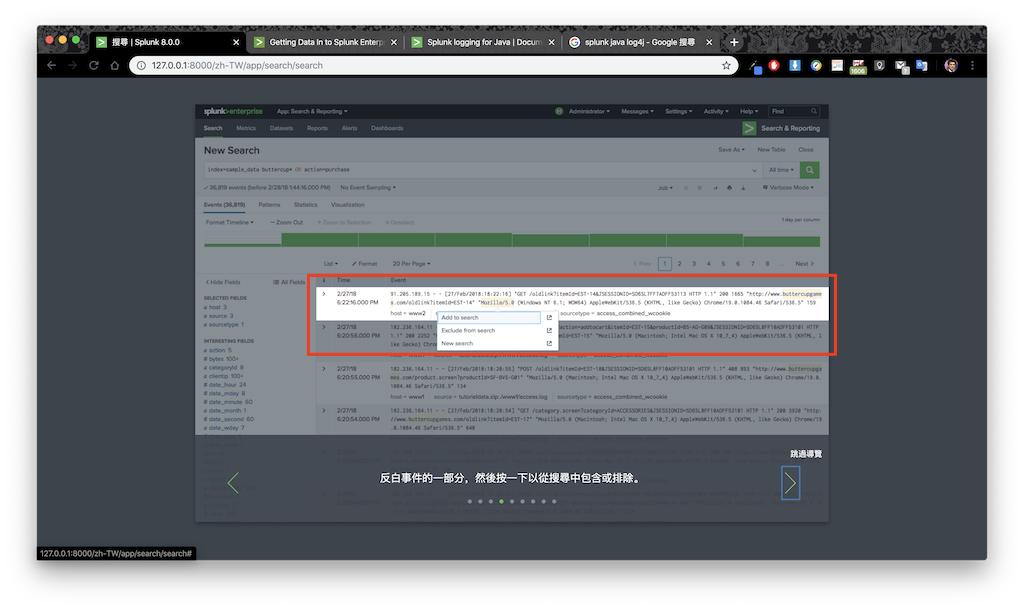
Task: Open the No Event Sampling dropdown
Action: pos(368,188)
